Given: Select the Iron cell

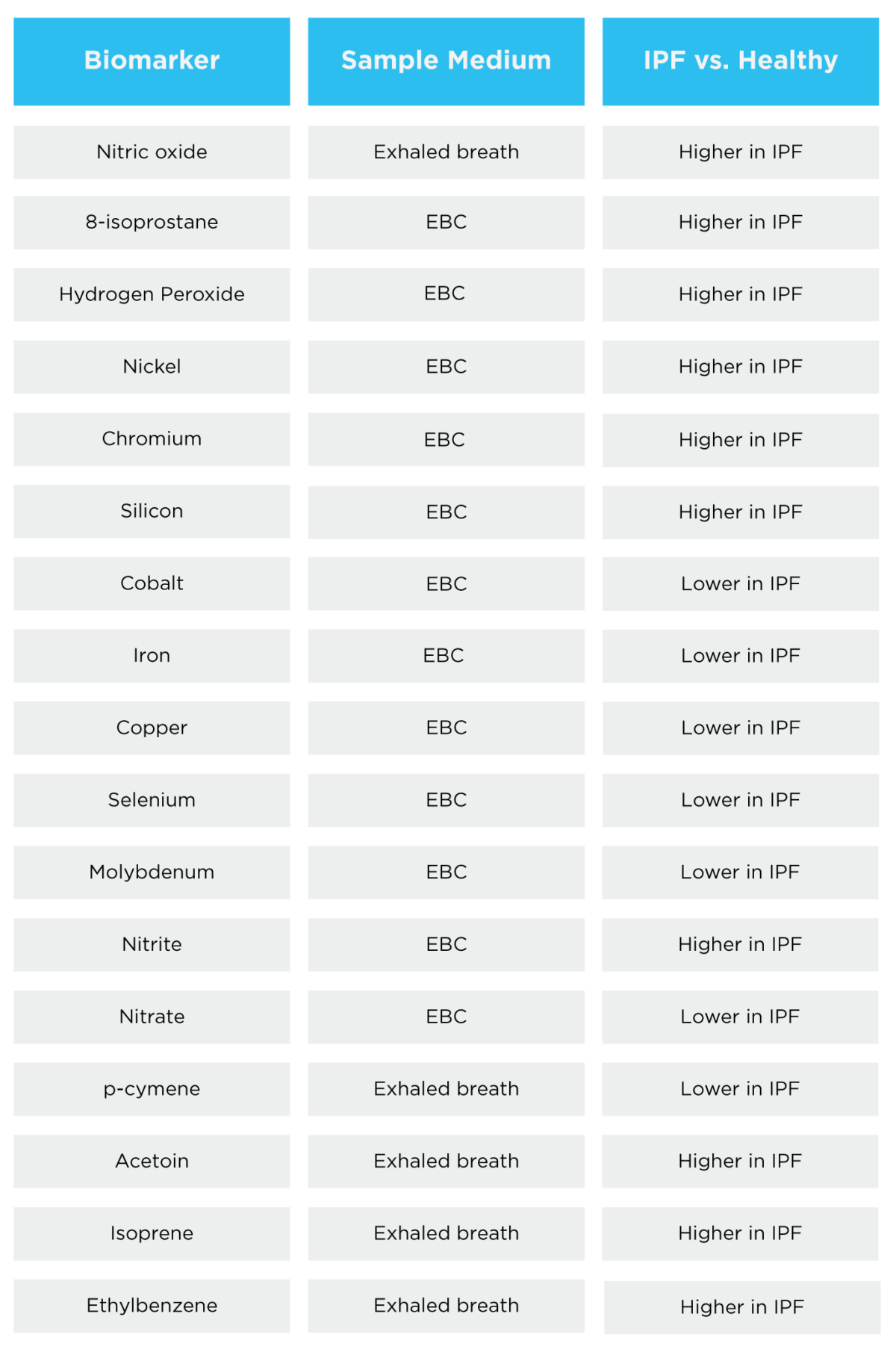Looking at the screenshot, I should [152, 655].
